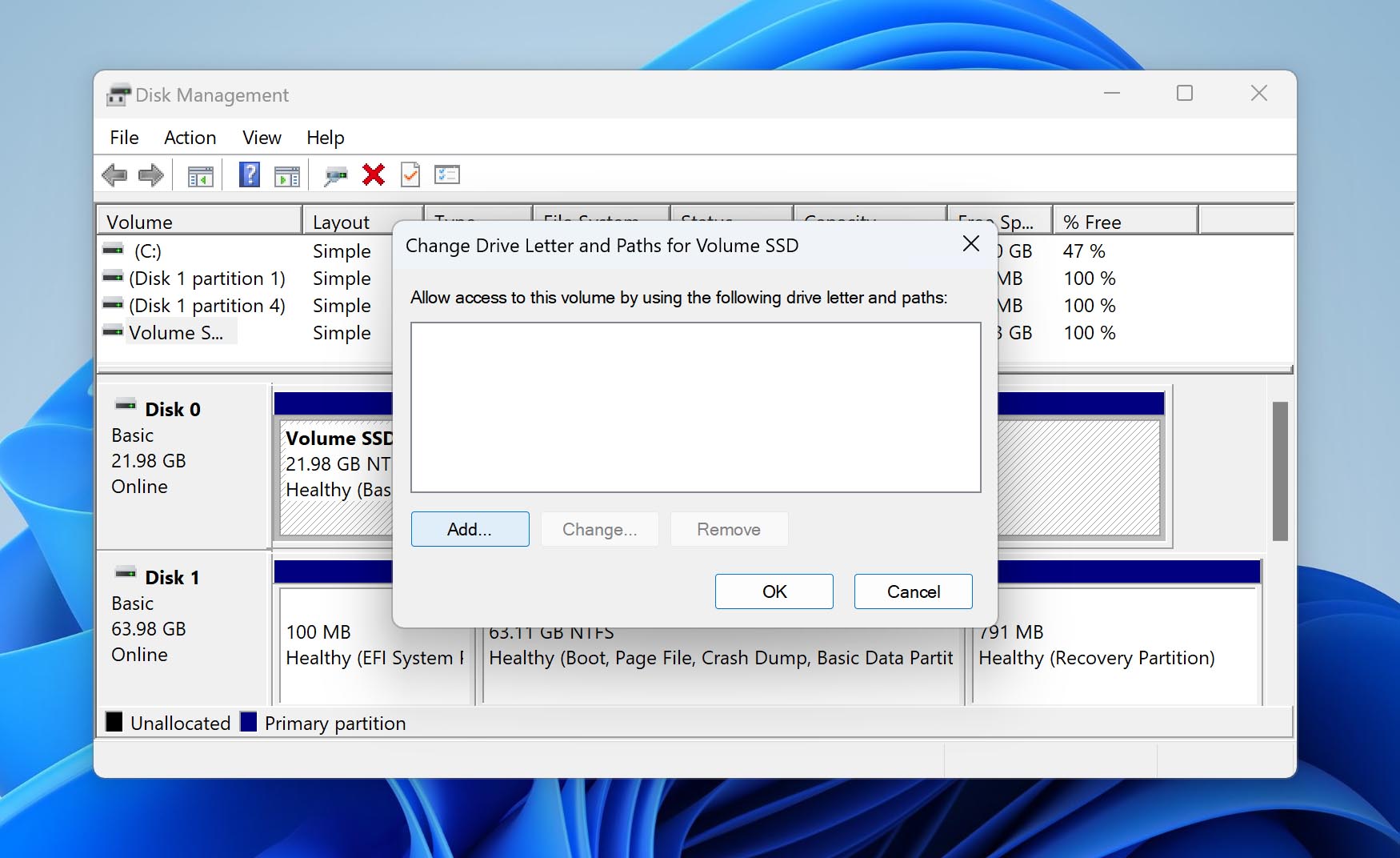The width and height of the screenshot is (1400, 858).
Task: Click the black Unallocated legend swatch
Action: coord(114,722)
